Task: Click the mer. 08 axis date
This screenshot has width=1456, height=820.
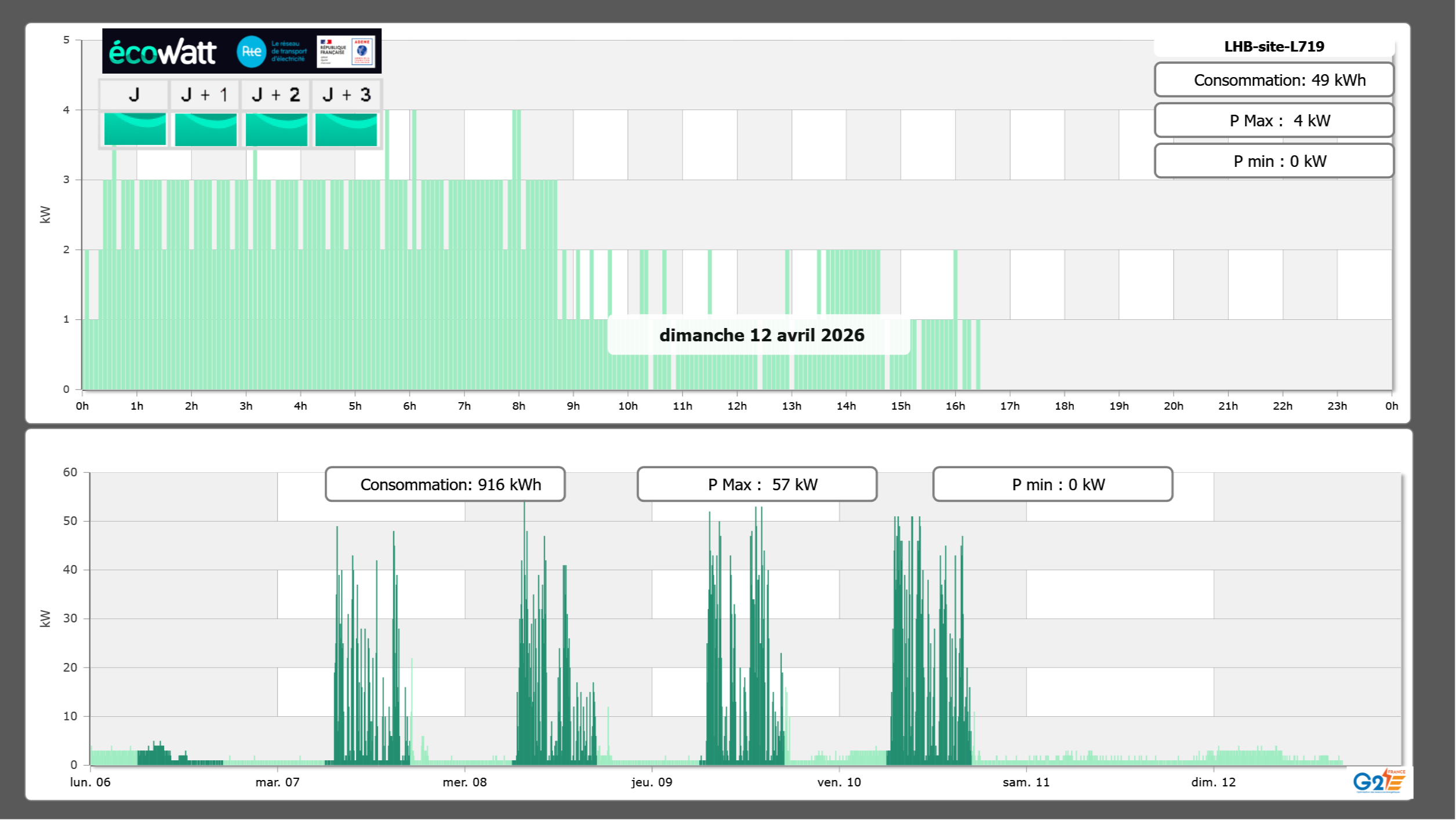Action: [x=464, y=782]
